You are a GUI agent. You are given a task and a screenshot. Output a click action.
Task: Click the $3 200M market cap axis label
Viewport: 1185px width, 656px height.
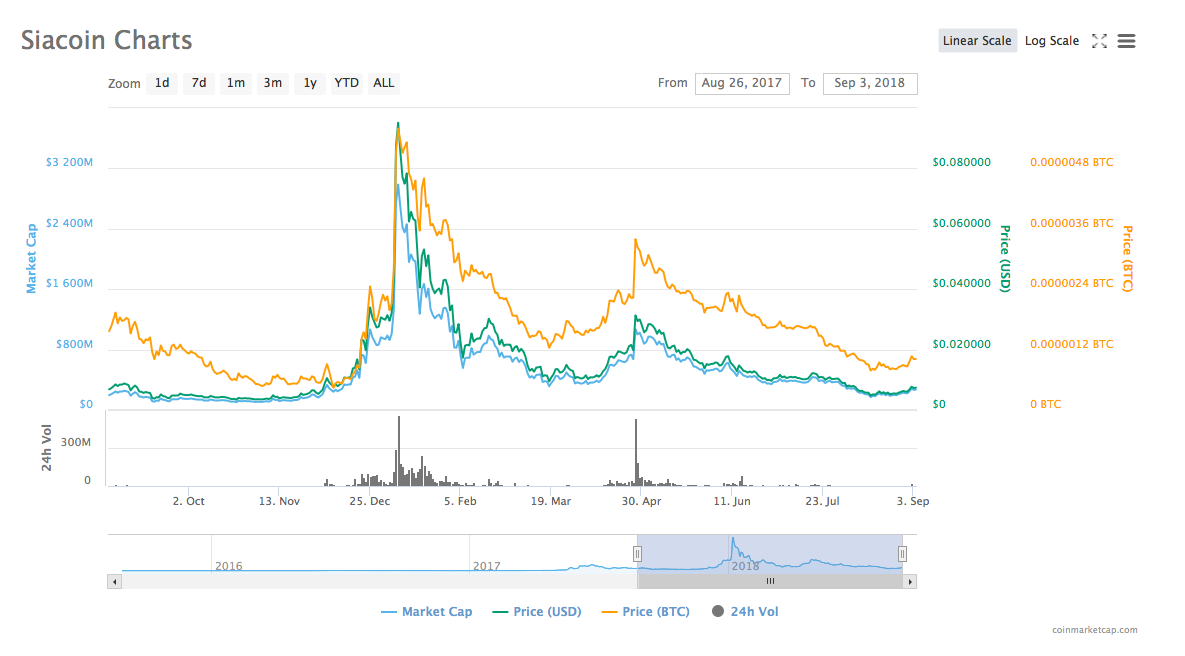point(70,162)
